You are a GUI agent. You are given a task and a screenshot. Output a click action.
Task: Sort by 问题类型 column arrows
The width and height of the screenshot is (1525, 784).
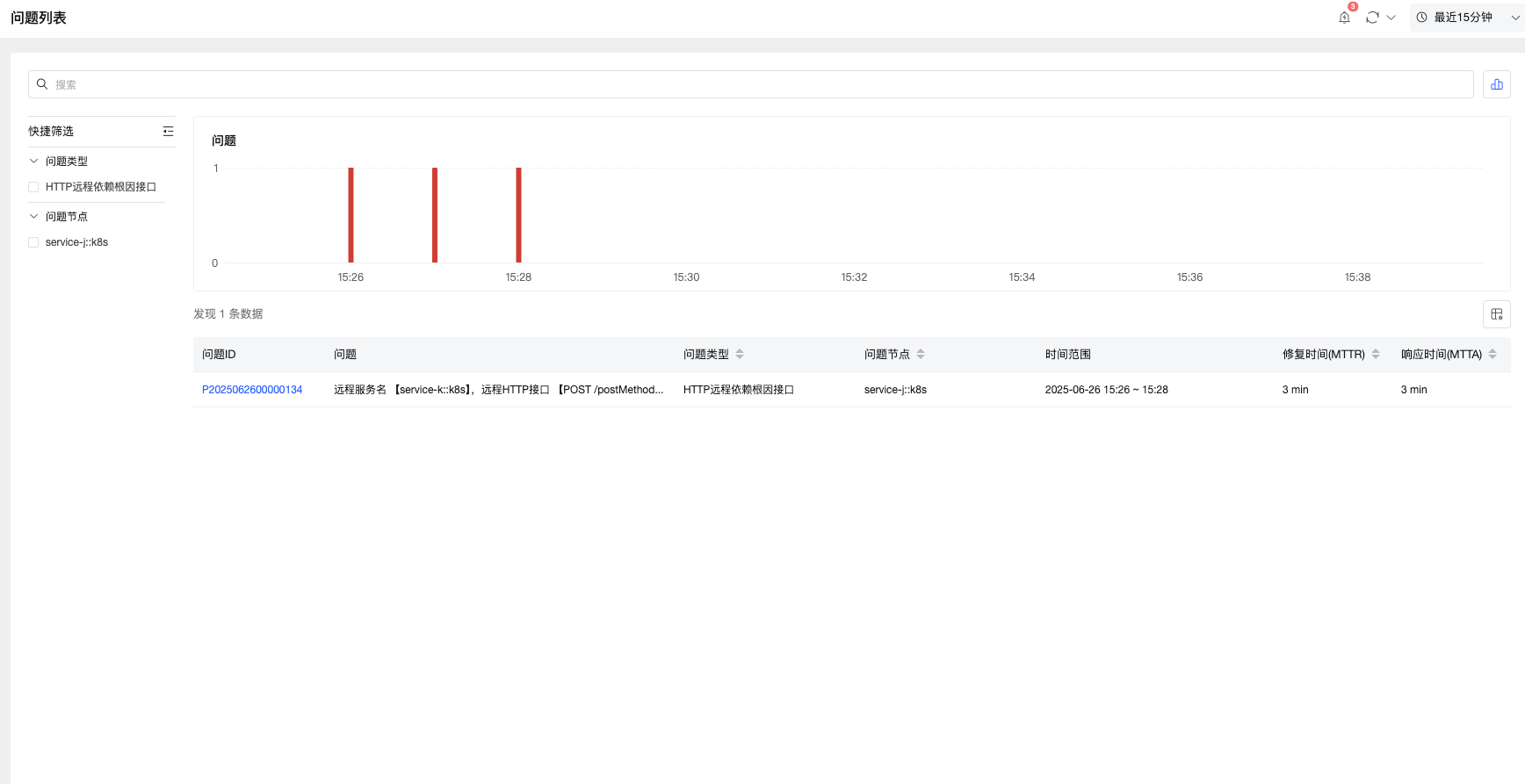click(740, 354)
